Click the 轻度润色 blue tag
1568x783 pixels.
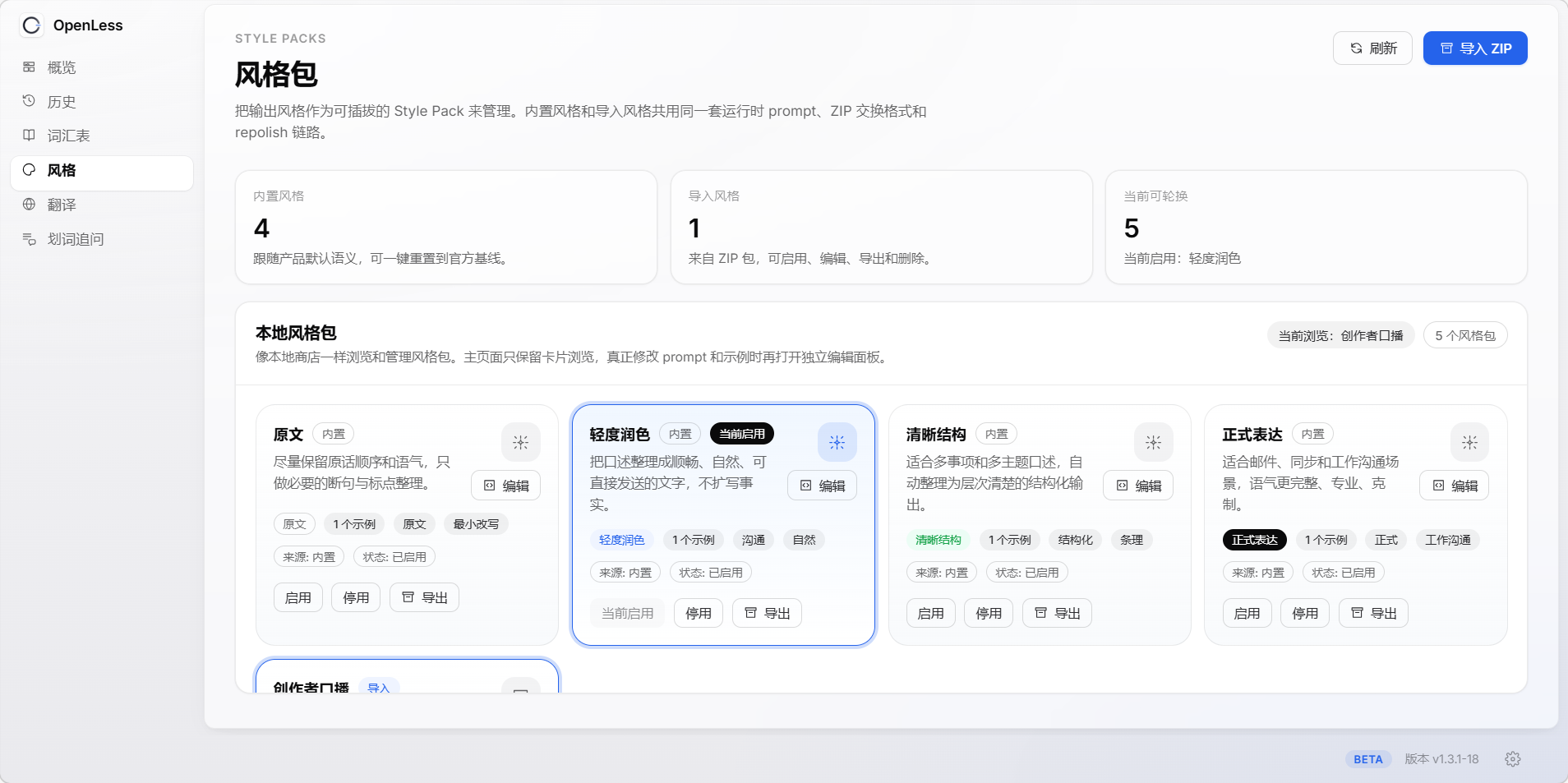(x=622, y=540)
